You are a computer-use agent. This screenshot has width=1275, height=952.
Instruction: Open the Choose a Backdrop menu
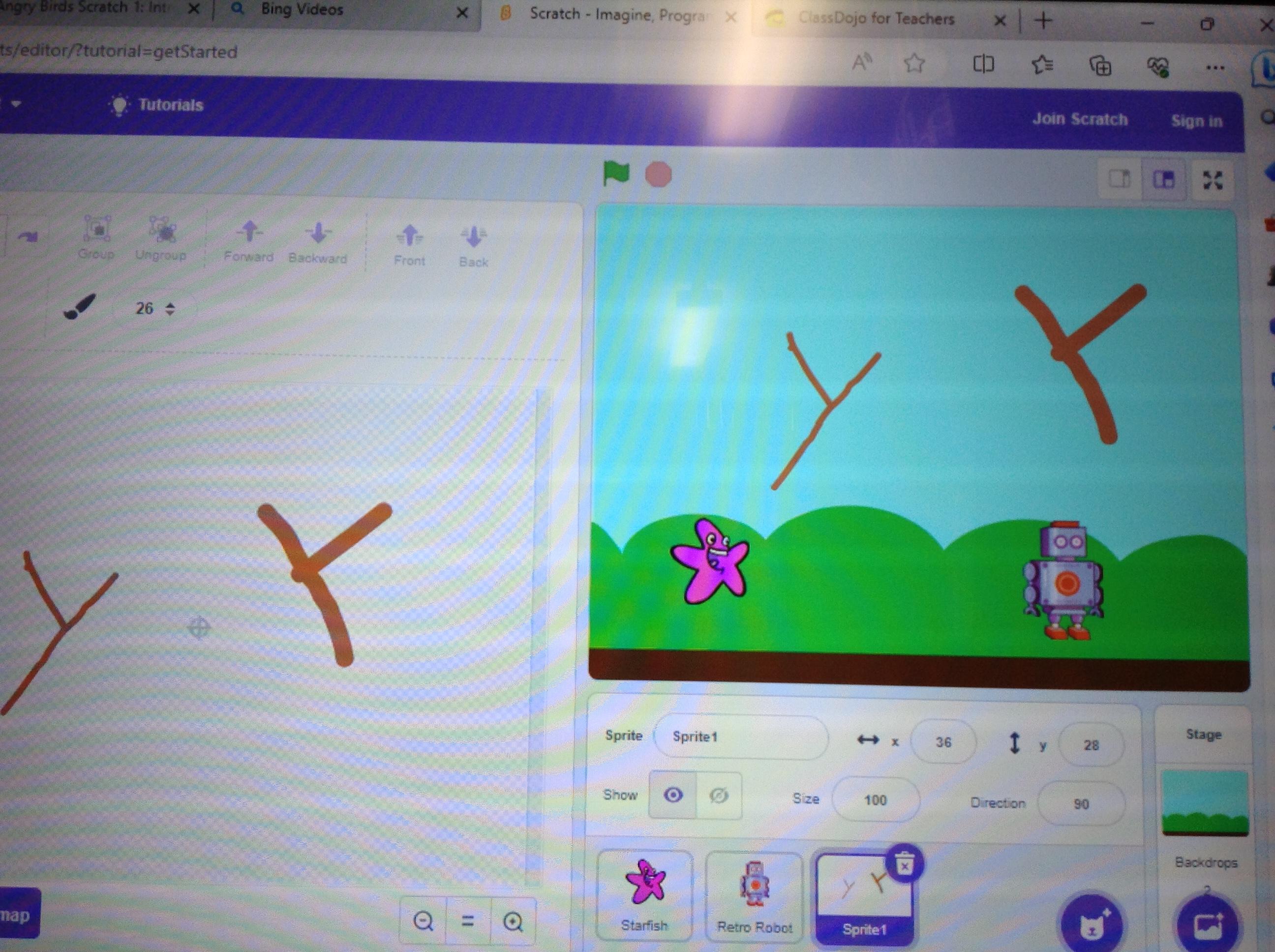pyautogui.click(x=1208, y=925)
